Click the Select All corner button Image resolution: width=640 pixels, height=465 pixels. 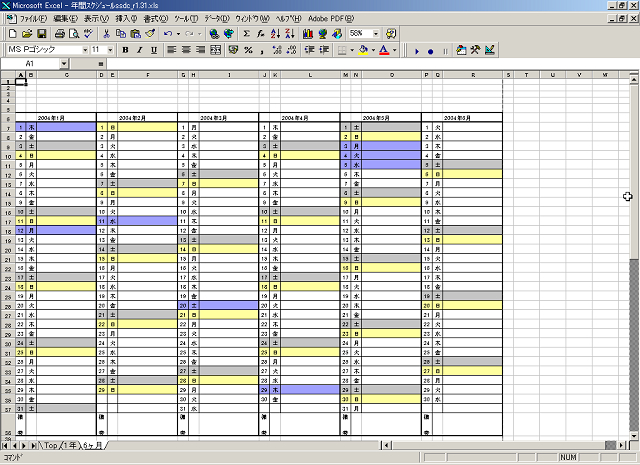point(7,75)
